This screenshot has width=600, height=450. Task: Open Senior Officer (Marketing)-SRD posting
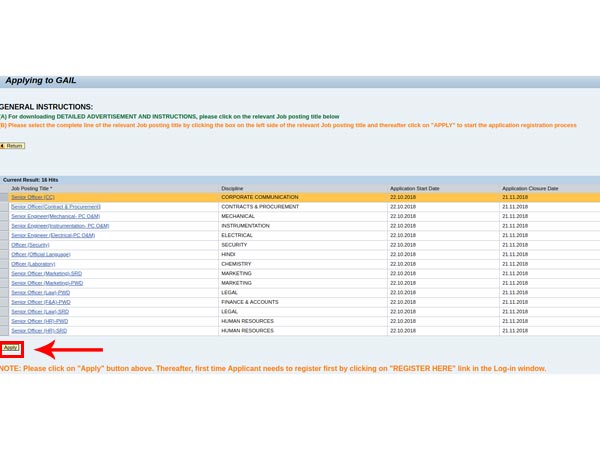47,274
